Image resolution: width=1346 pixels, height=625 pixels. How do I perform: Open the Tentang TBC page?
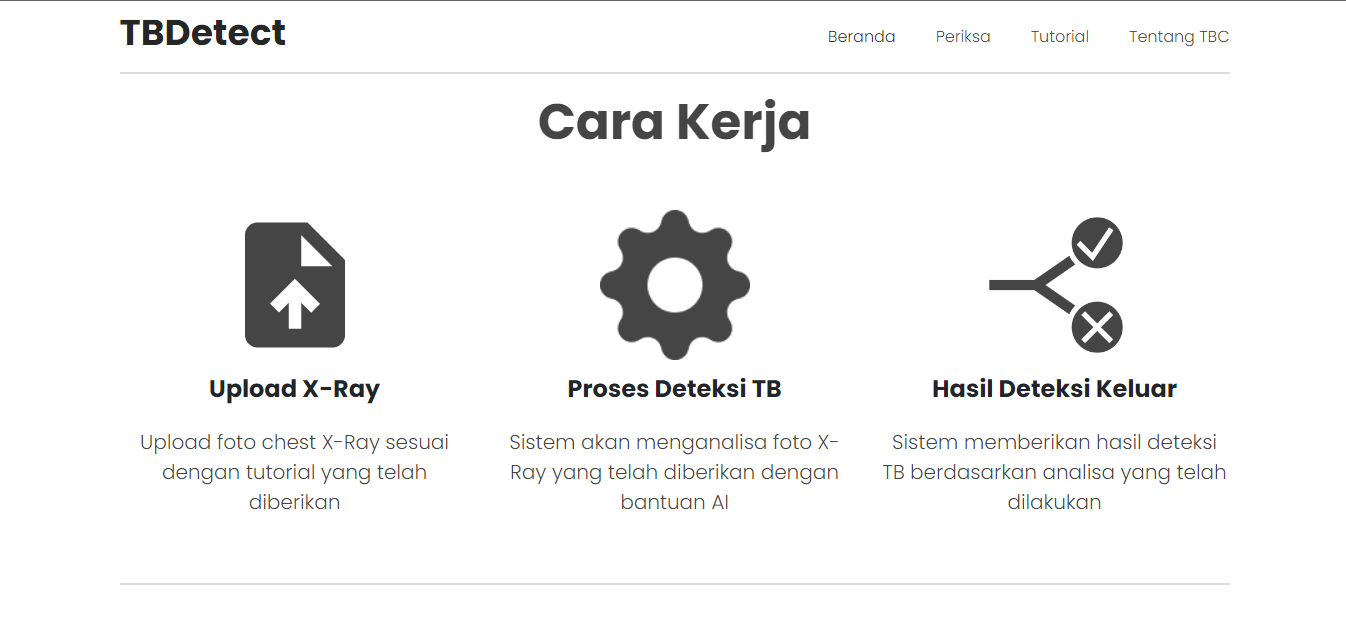(x=1179, y=36)
